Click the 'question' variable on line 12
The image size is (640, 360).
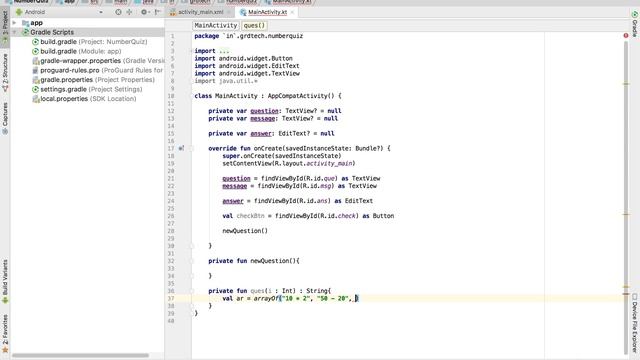point(264,111)
